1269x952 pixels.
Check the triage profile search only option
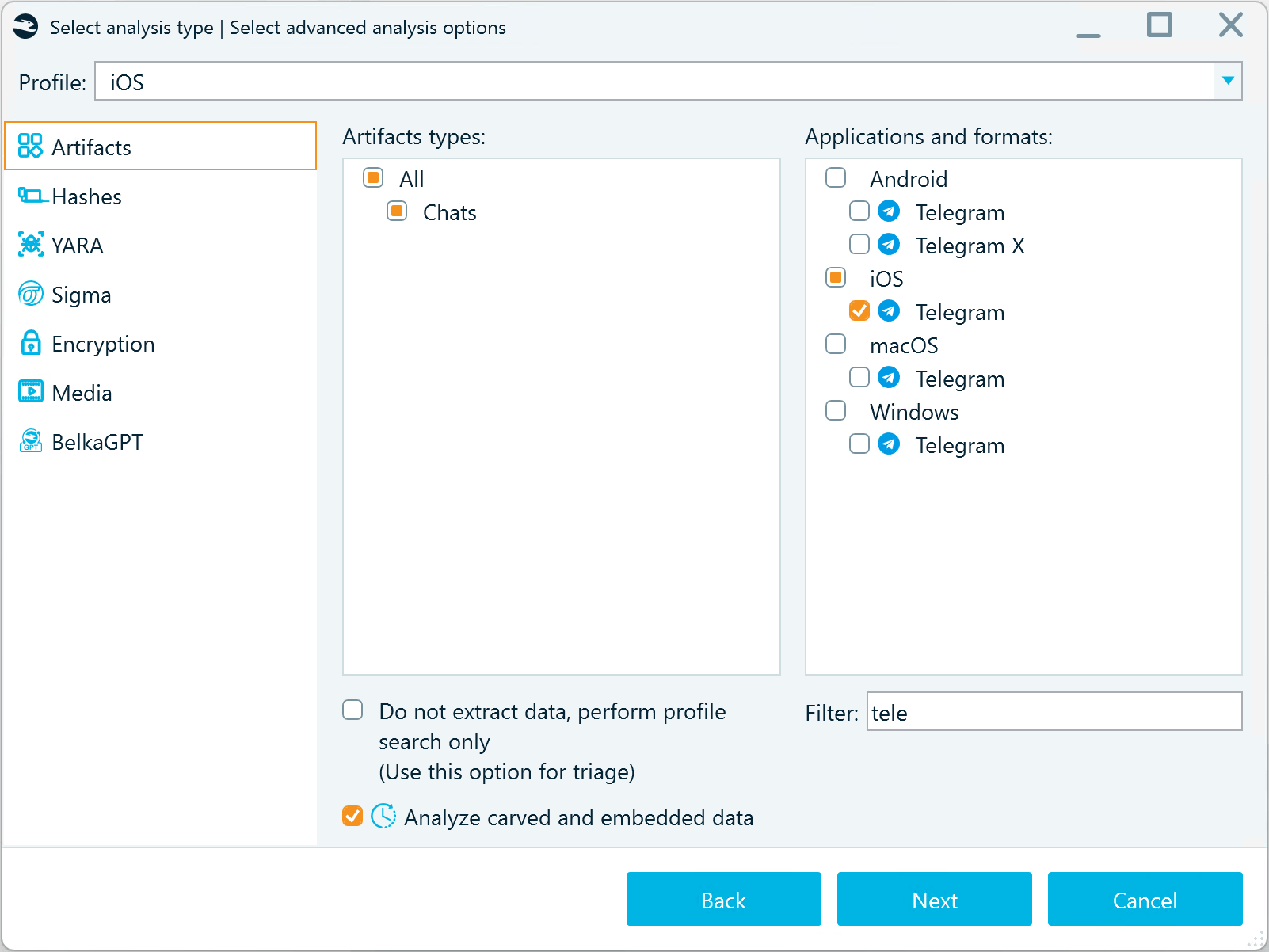coord(352,710)
